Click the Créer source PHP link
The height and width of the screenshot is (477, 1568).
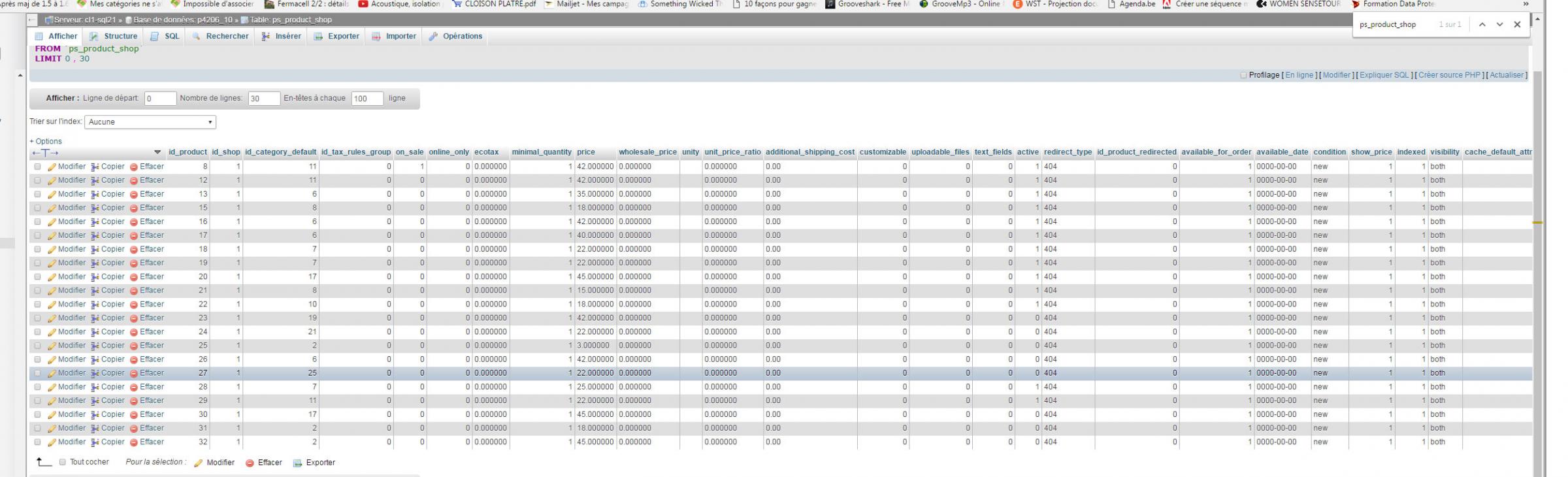(1449, 75)
